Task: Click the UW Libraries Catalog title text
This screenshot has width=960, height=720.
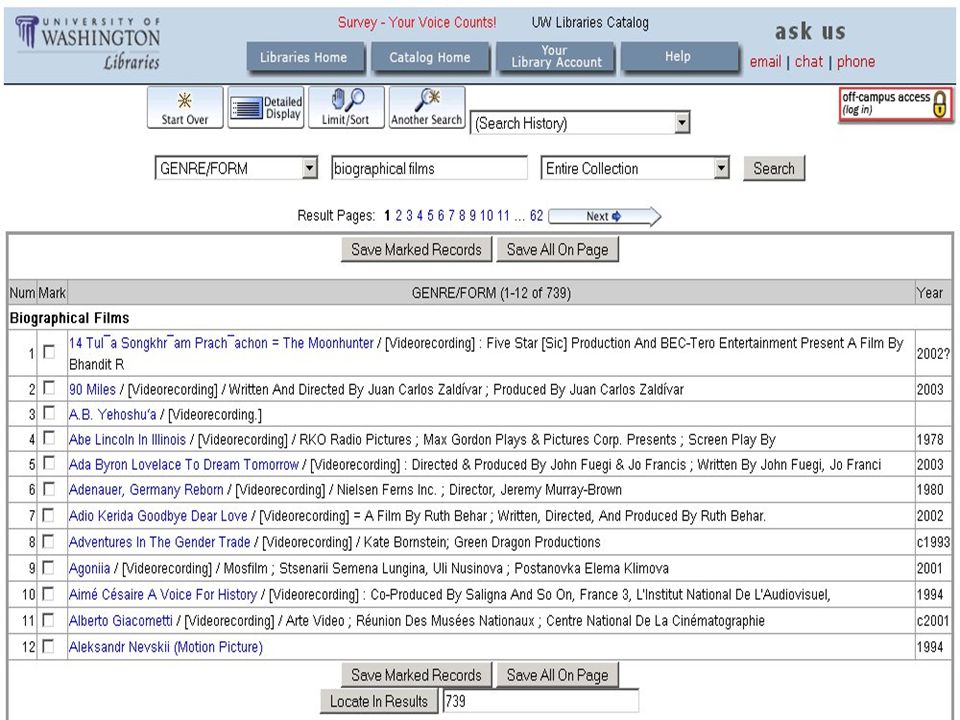Action: click(590, 23)
